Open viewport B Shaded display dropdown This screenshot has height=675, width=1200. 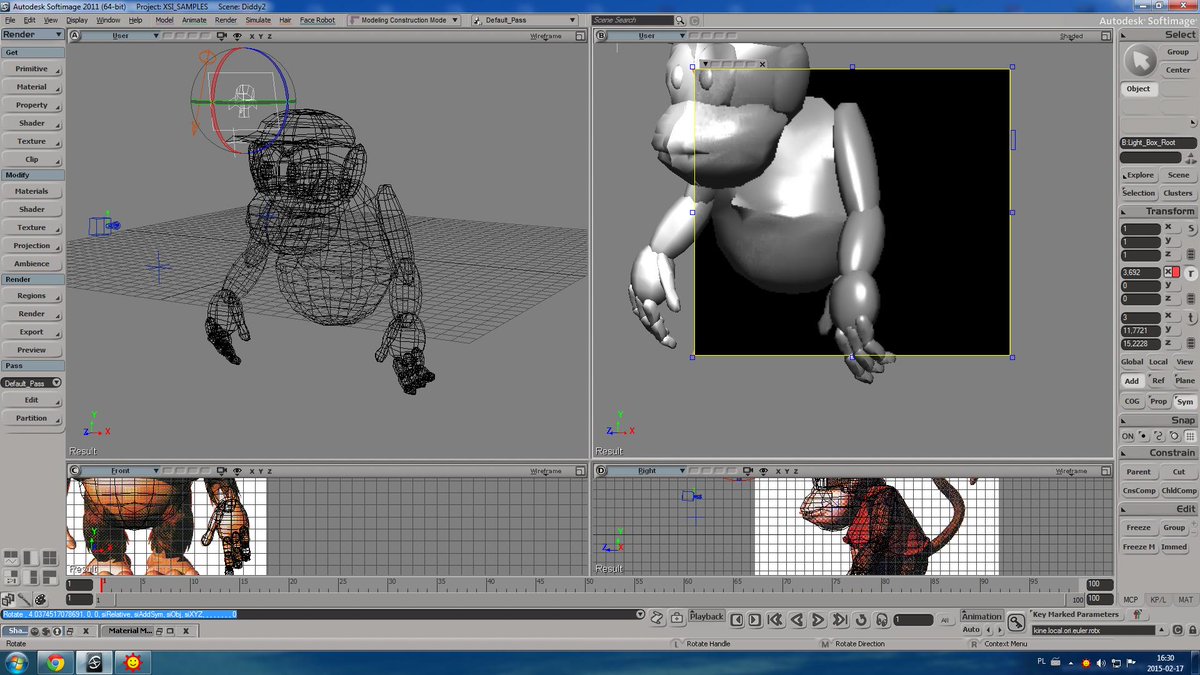(1072, 36)
